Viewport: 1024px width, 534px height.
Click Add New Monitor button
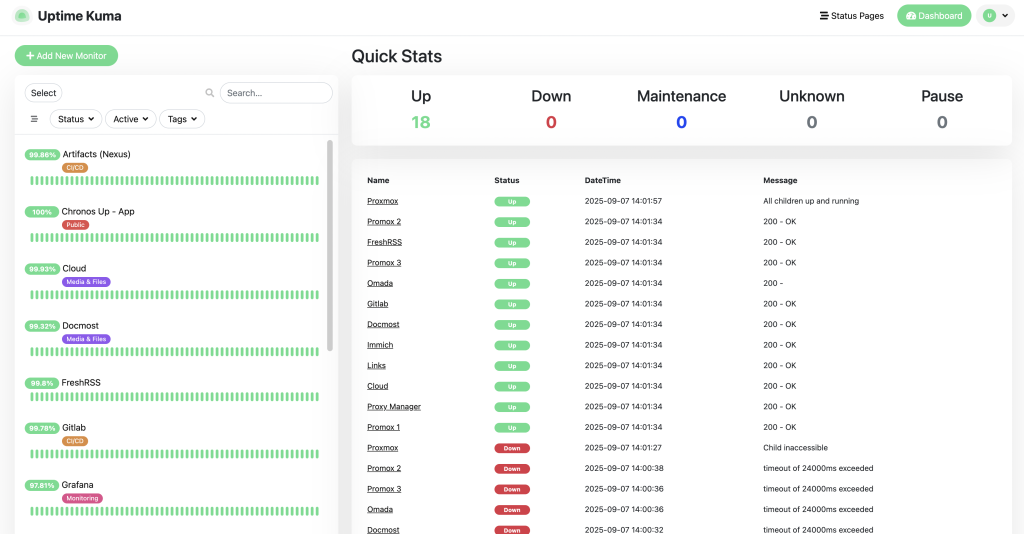point(66,55)
